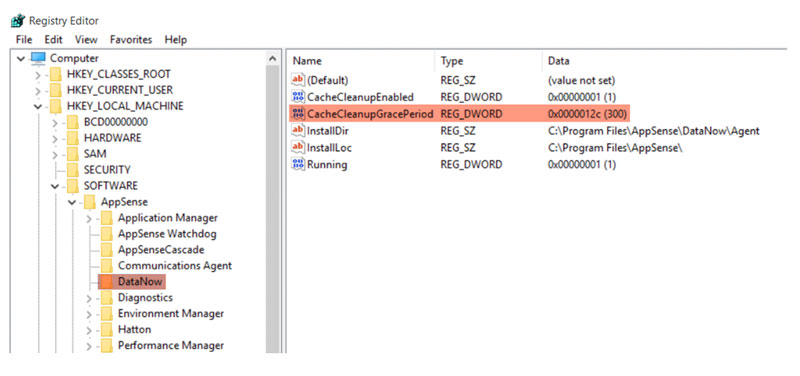Expand the SAM key
Screen dimensions: 800x376
click(55, 155)
